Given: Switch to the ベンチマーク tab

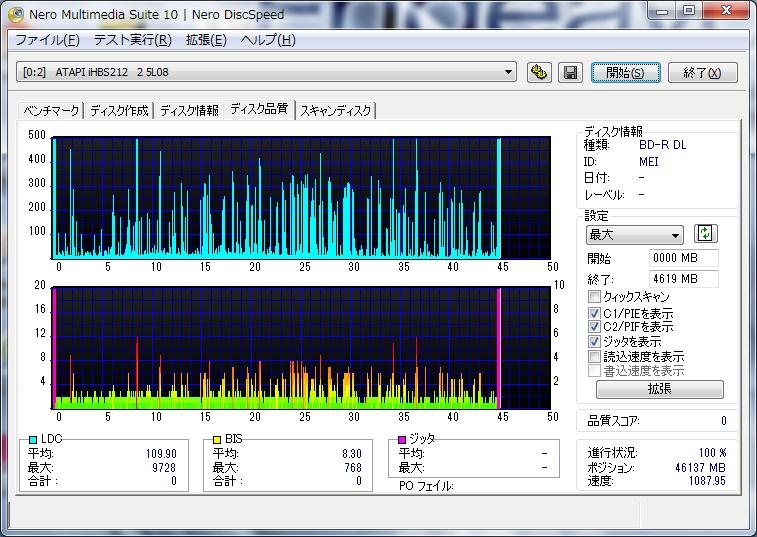Looking at the screenshot, I should coord(52,110).
